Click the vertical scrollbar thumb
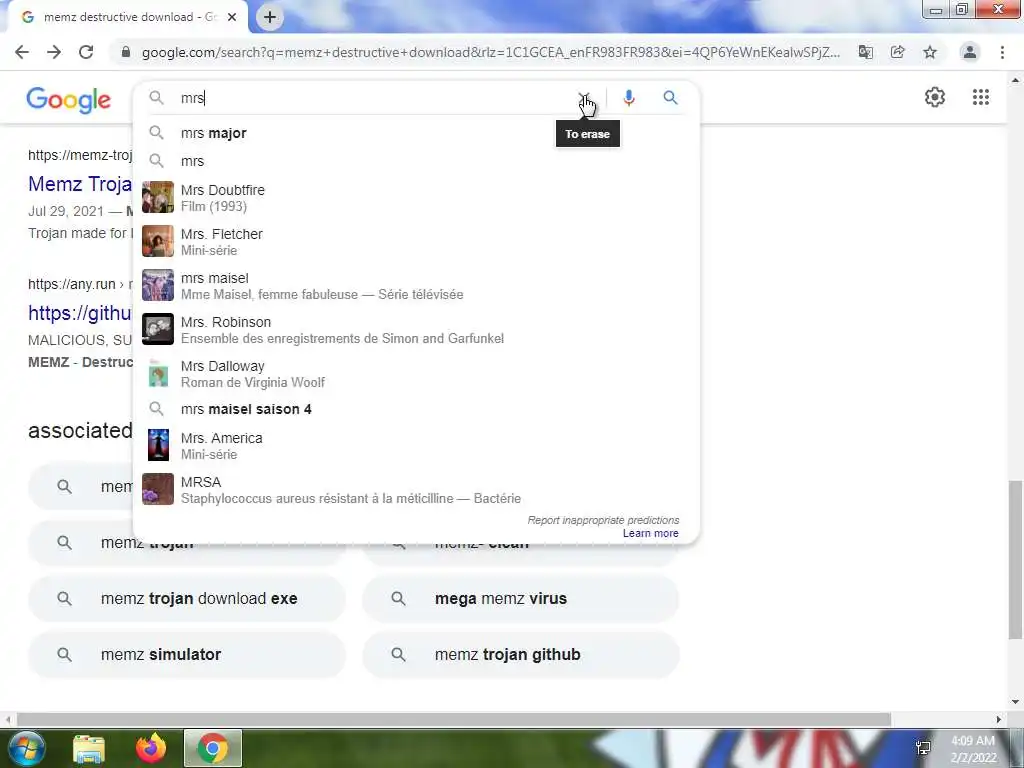This screenshot has width=1024, height=768. pyautogui.click(x=1015, y=560)
